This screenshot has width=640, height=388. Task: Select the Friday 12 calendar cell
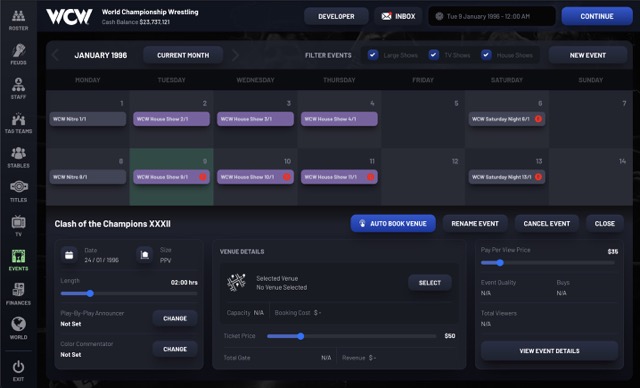423,177
